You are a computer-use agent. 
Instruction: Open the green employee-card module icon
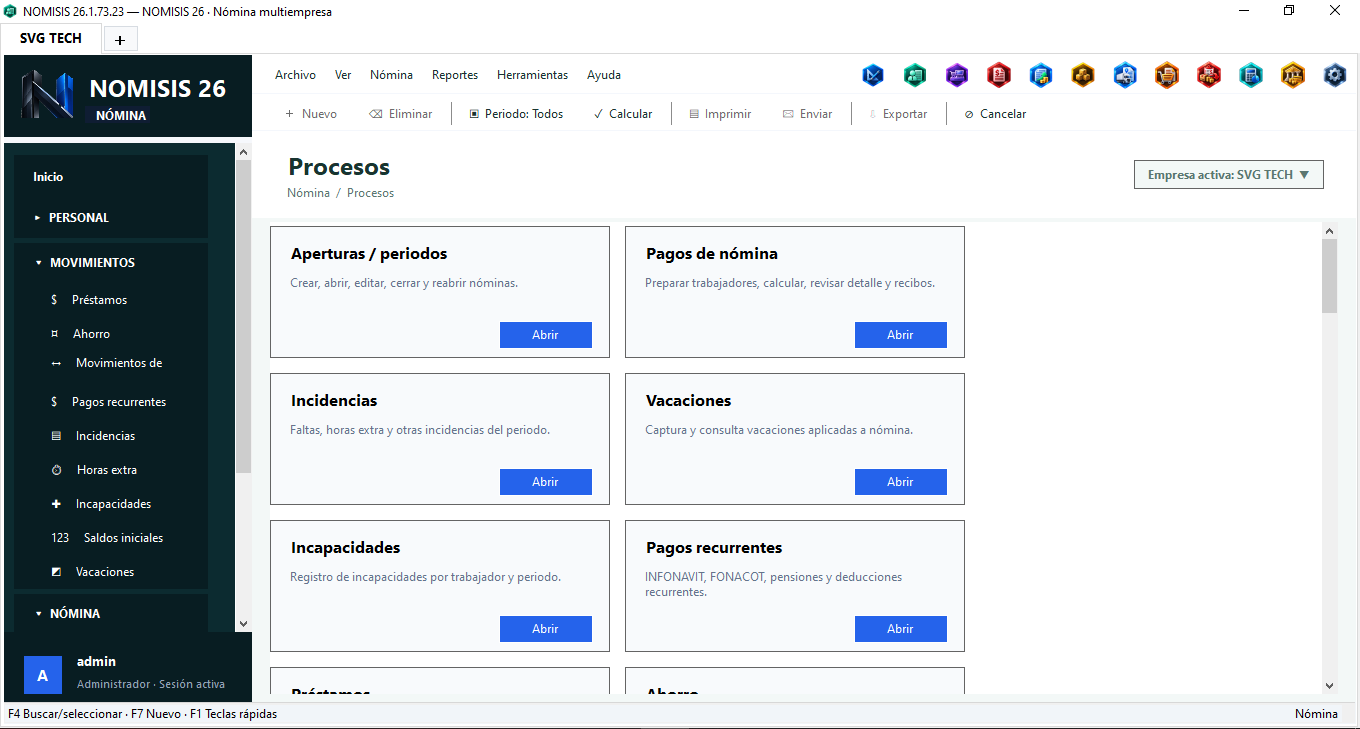coord(915,75)
